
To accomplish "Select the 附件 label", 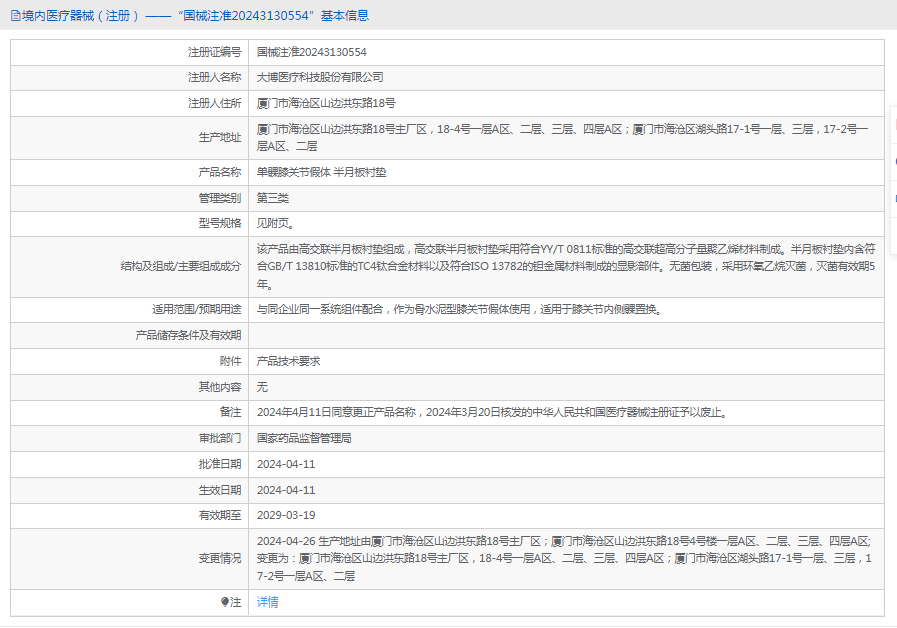I will pyautogui.click(x=231, y=361).
